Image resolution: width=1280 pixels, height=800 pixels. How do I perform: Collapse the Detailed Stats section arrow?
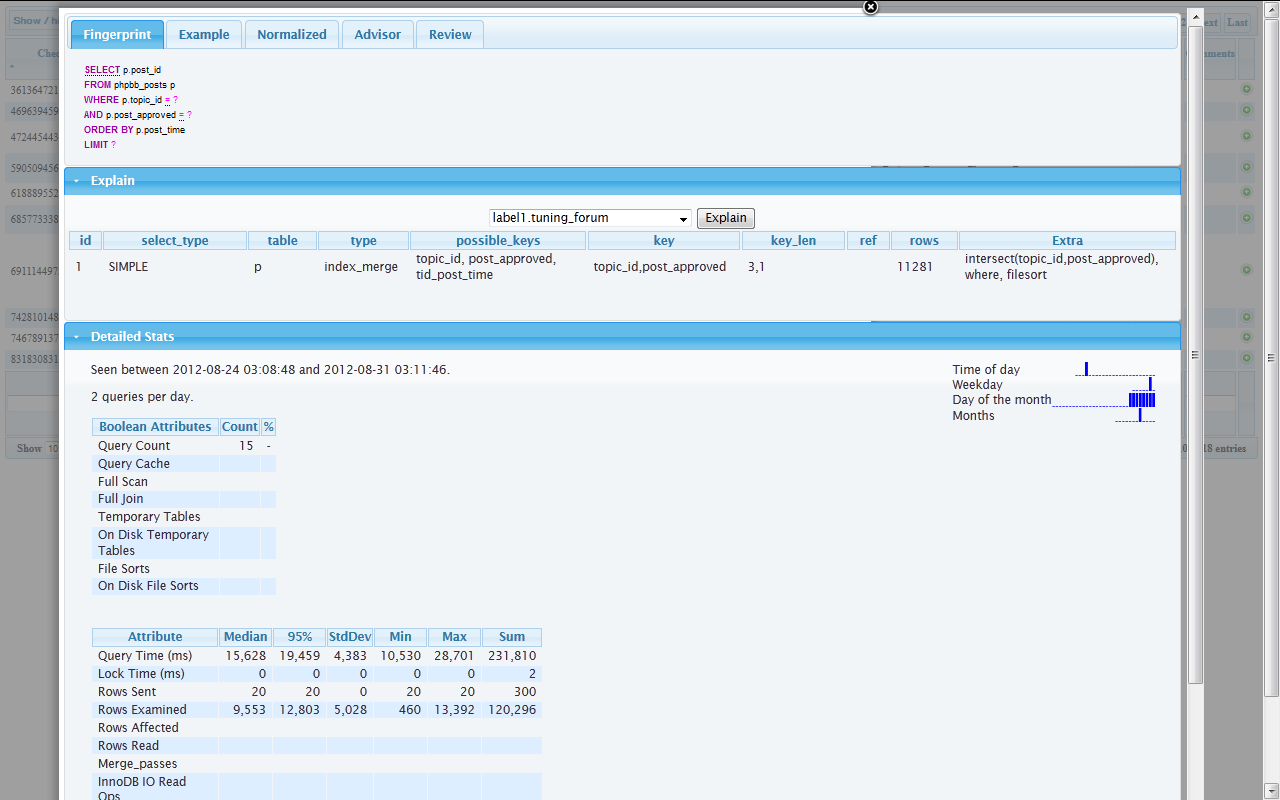(76, 337)
